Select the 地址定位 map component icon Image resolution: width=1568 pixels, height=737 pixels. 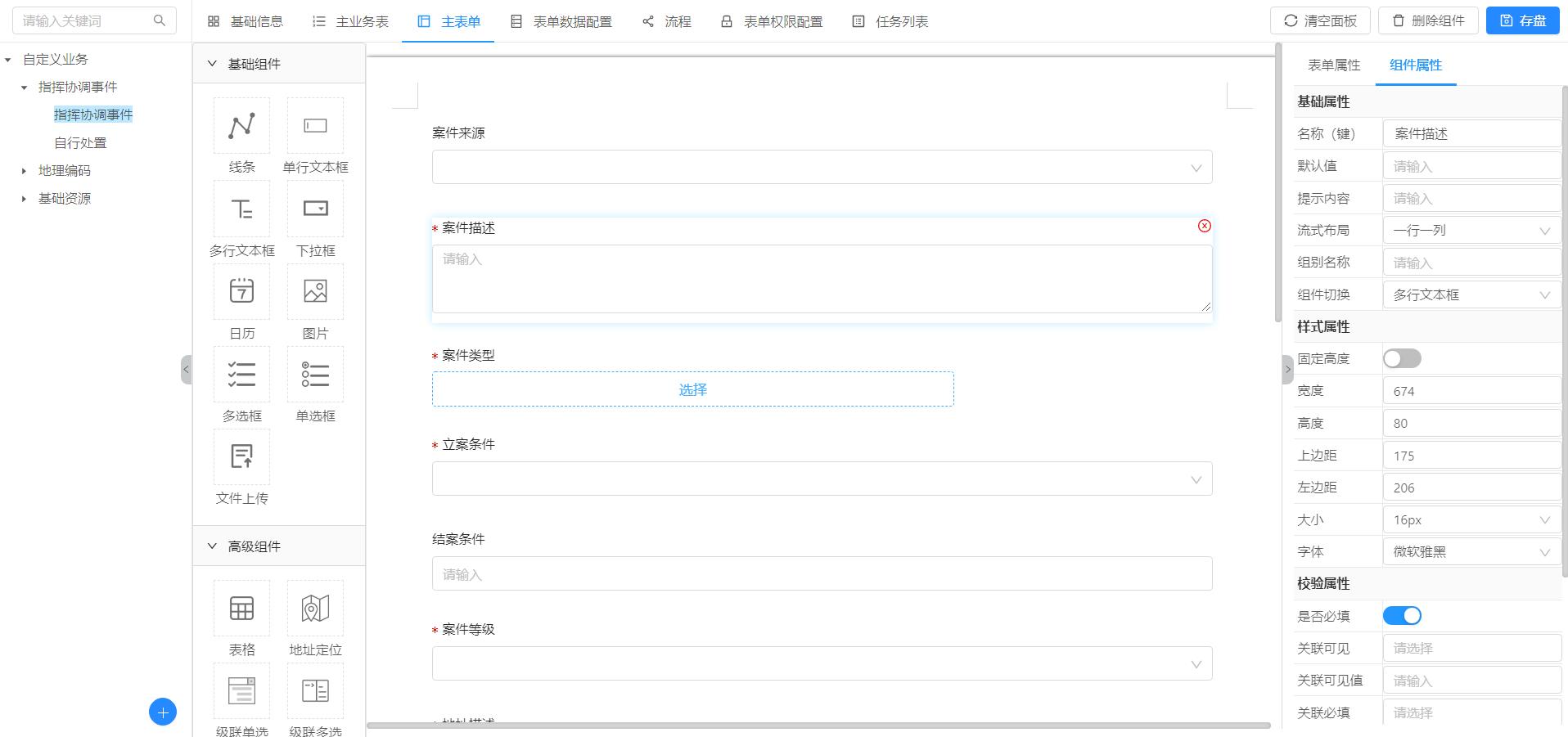[315, 608]
